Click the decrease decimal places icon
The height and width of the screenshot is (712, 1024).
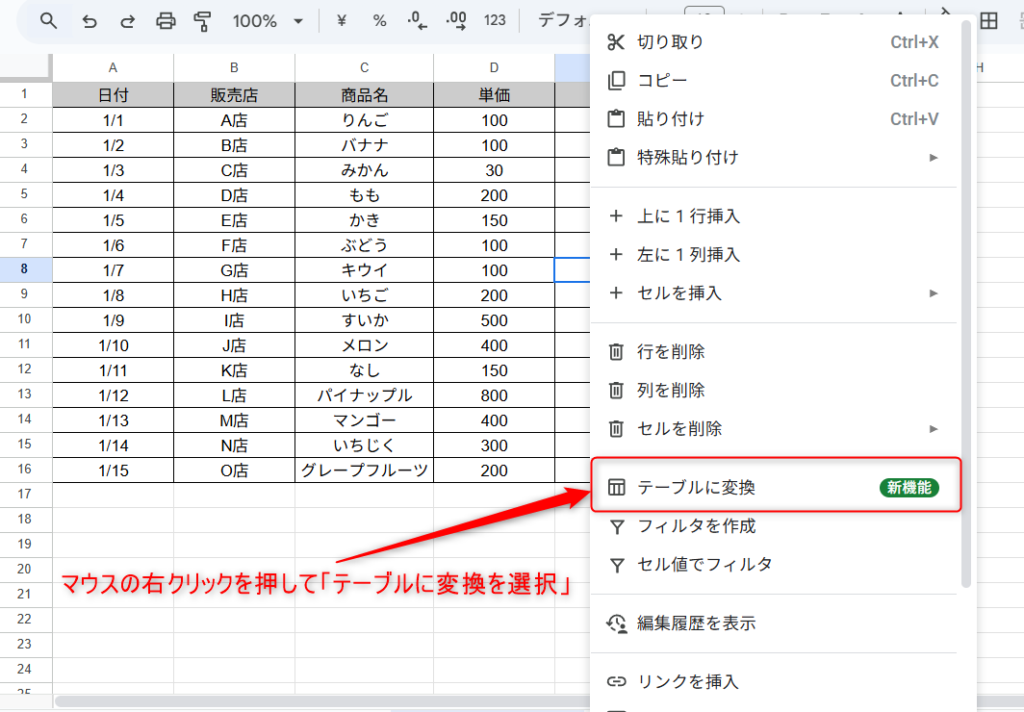click(418, 21)
